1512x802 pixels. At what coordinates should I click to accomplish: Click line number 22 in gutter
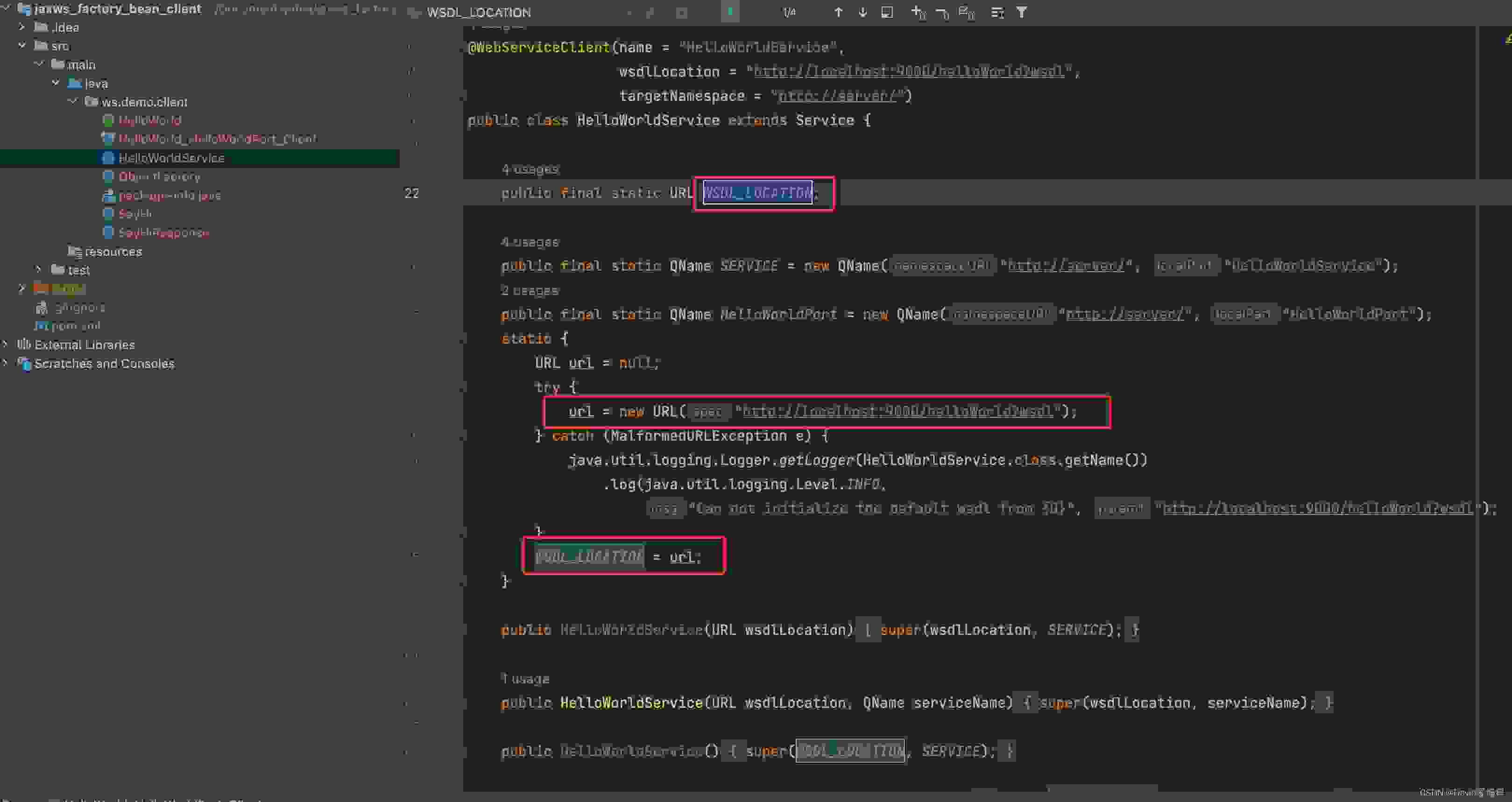(411, 193)
